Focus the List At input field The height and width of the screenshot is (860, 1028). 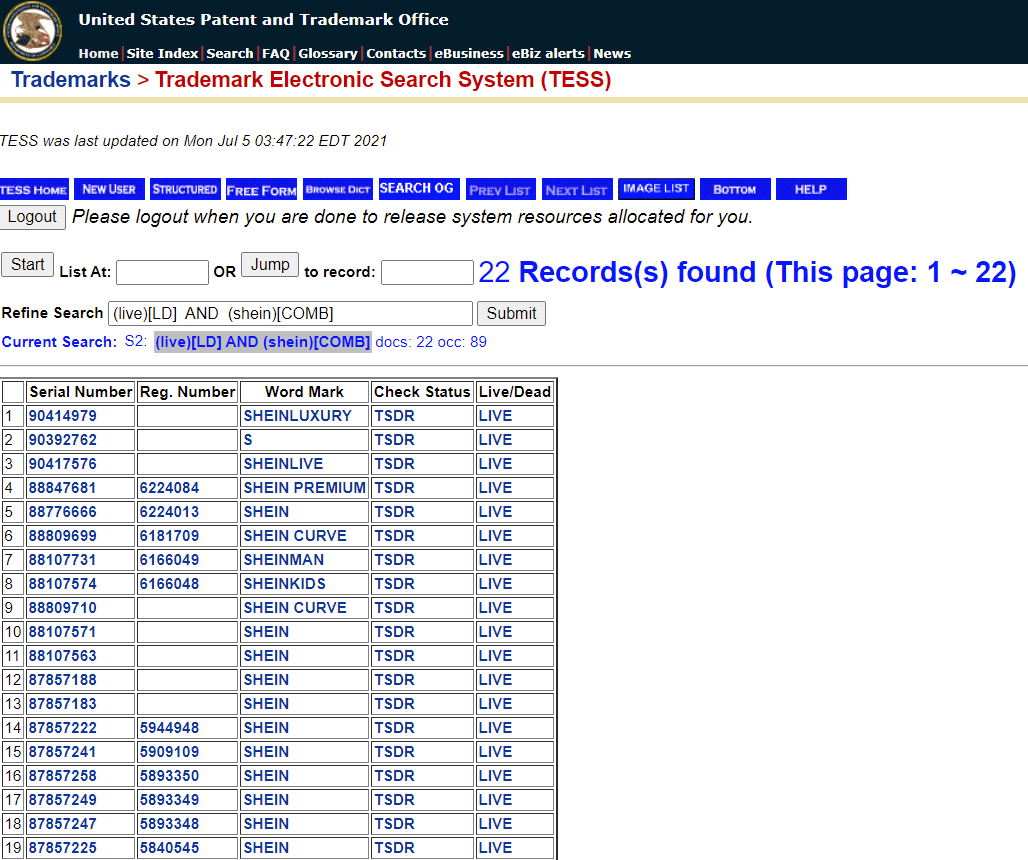click(x=163, y=273)
